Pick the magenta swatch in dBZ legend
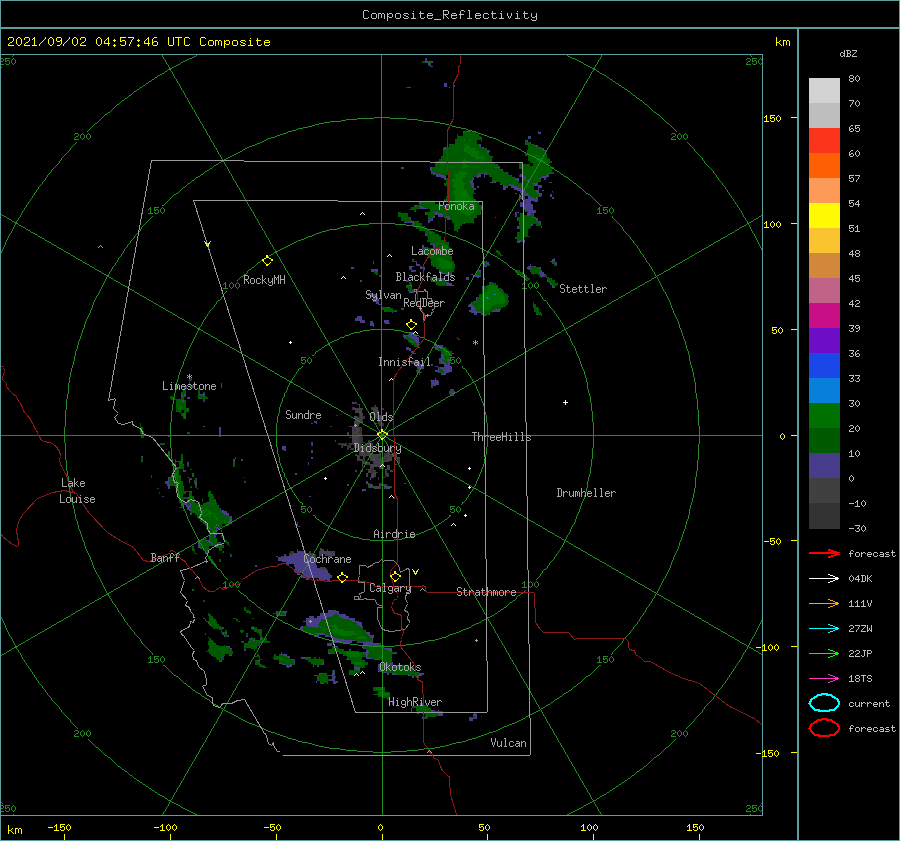This screenshot has height=841, width=900. 824,316
